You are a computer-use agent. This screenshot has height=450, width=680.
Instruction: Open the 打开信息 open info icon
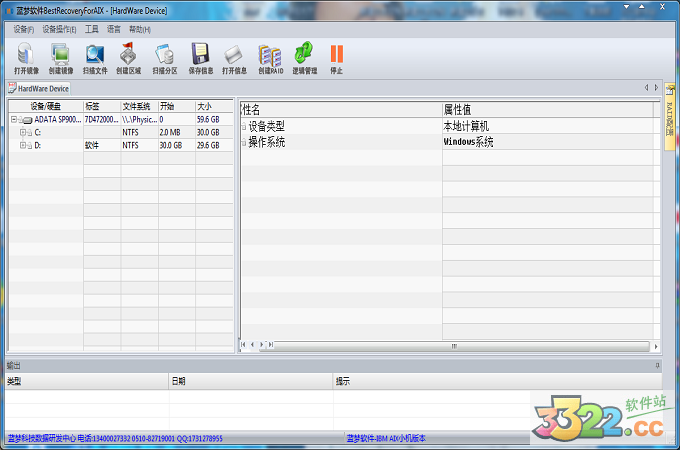pos(234,59)
